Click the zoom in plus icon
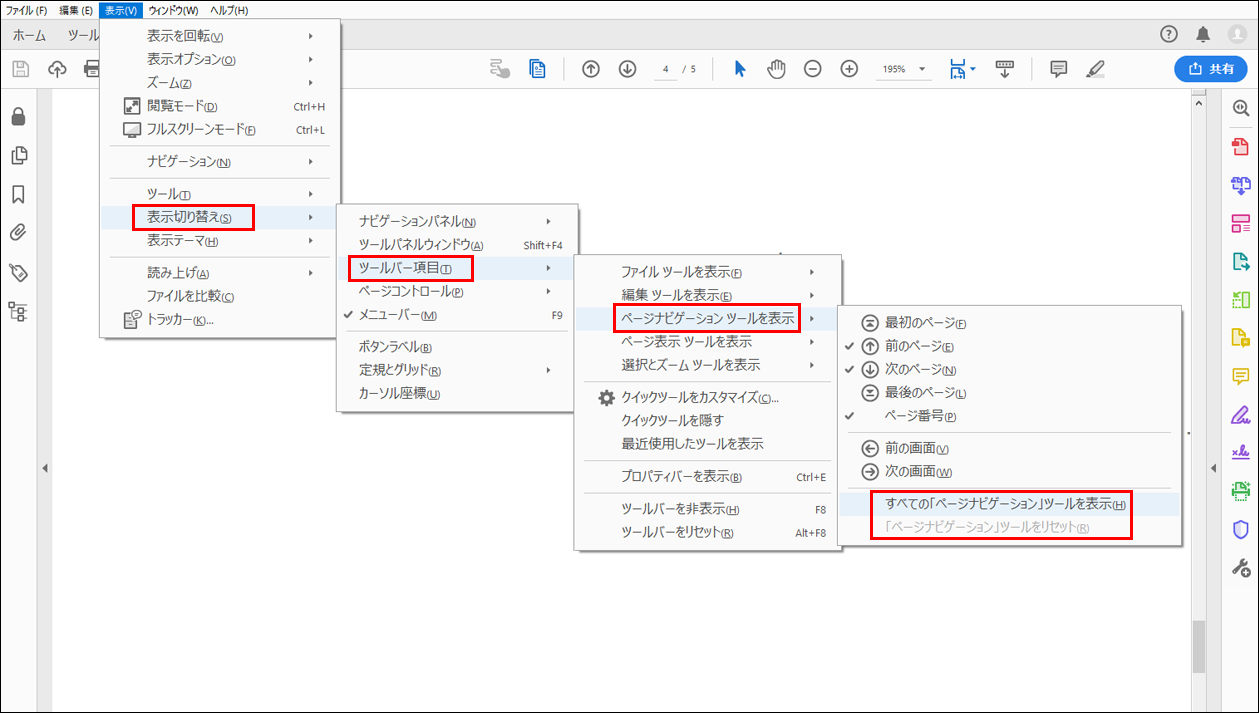 [849, 69]
